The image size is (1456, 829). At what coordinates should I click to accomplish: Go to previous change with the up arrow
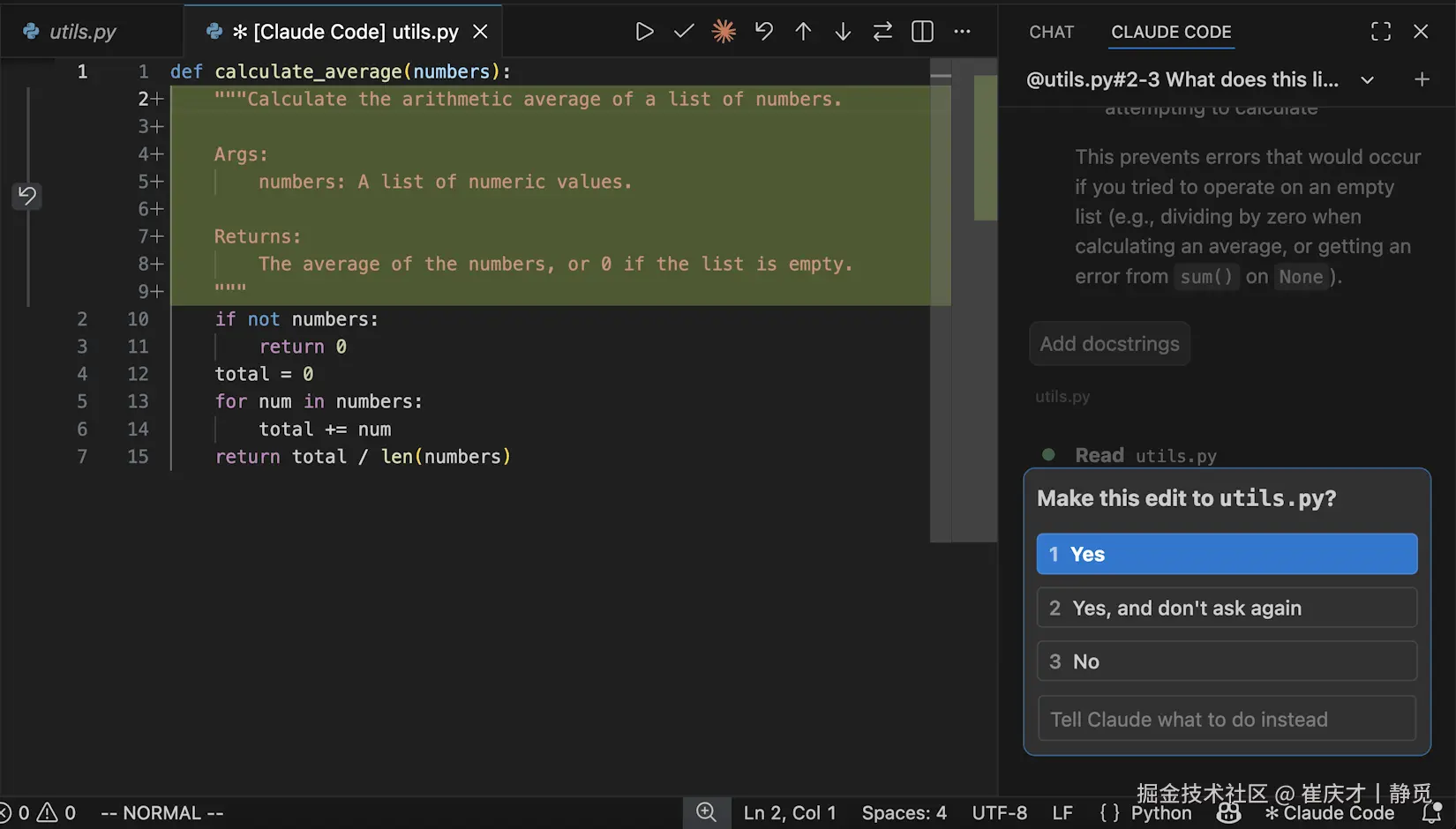803,31
